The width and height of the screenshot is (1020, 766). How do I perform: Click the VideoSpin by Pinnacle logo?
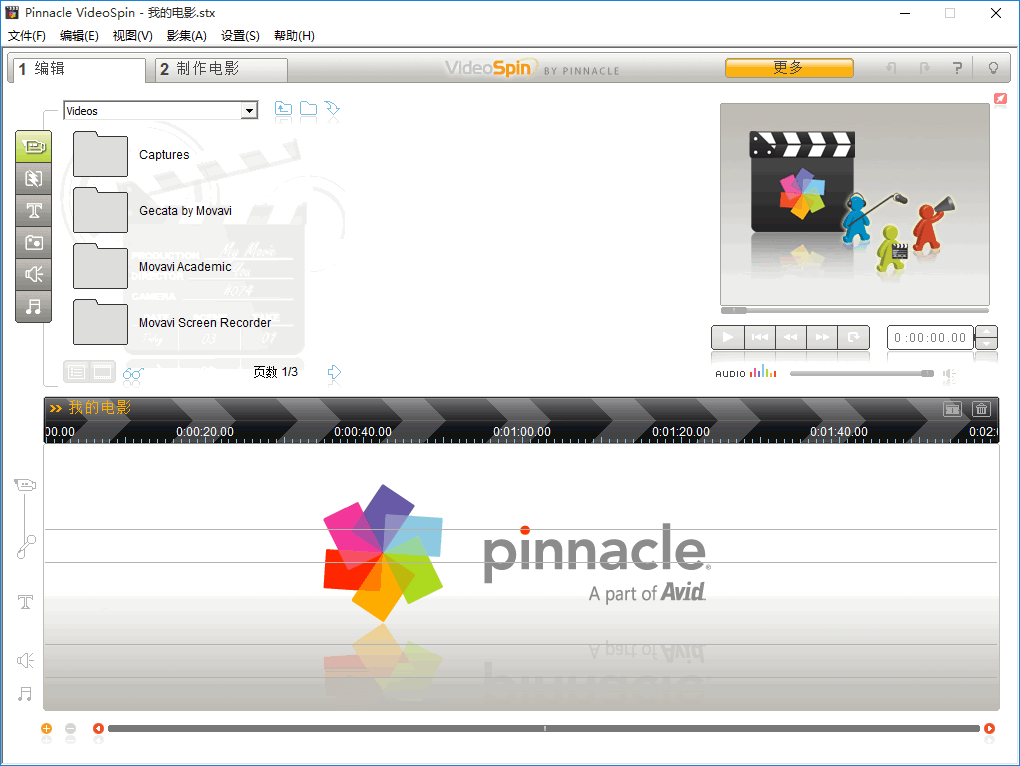(x=531, y=68)
